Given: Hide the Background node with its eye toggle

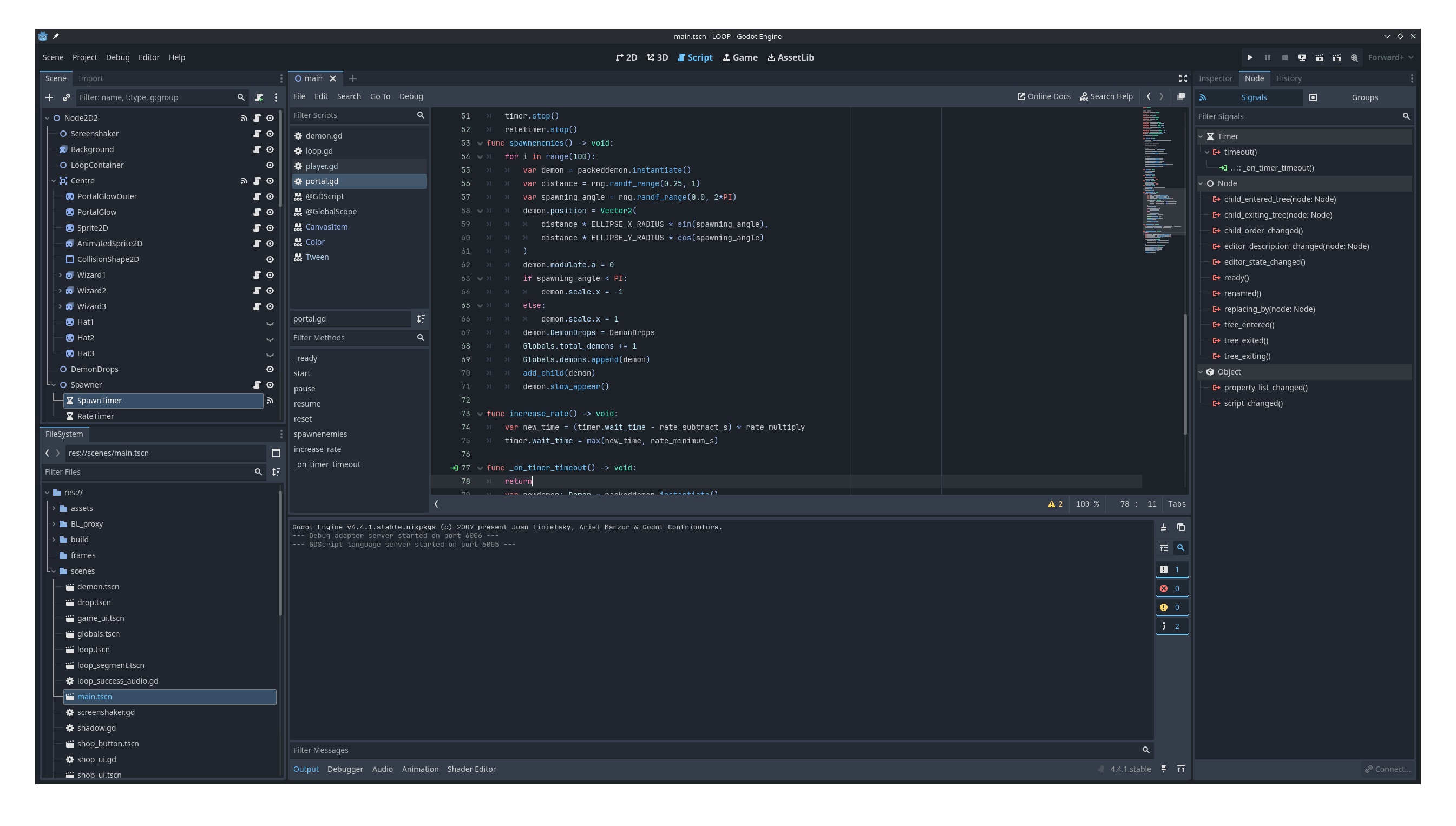Looking at the screenshot, I should point(271,149).
